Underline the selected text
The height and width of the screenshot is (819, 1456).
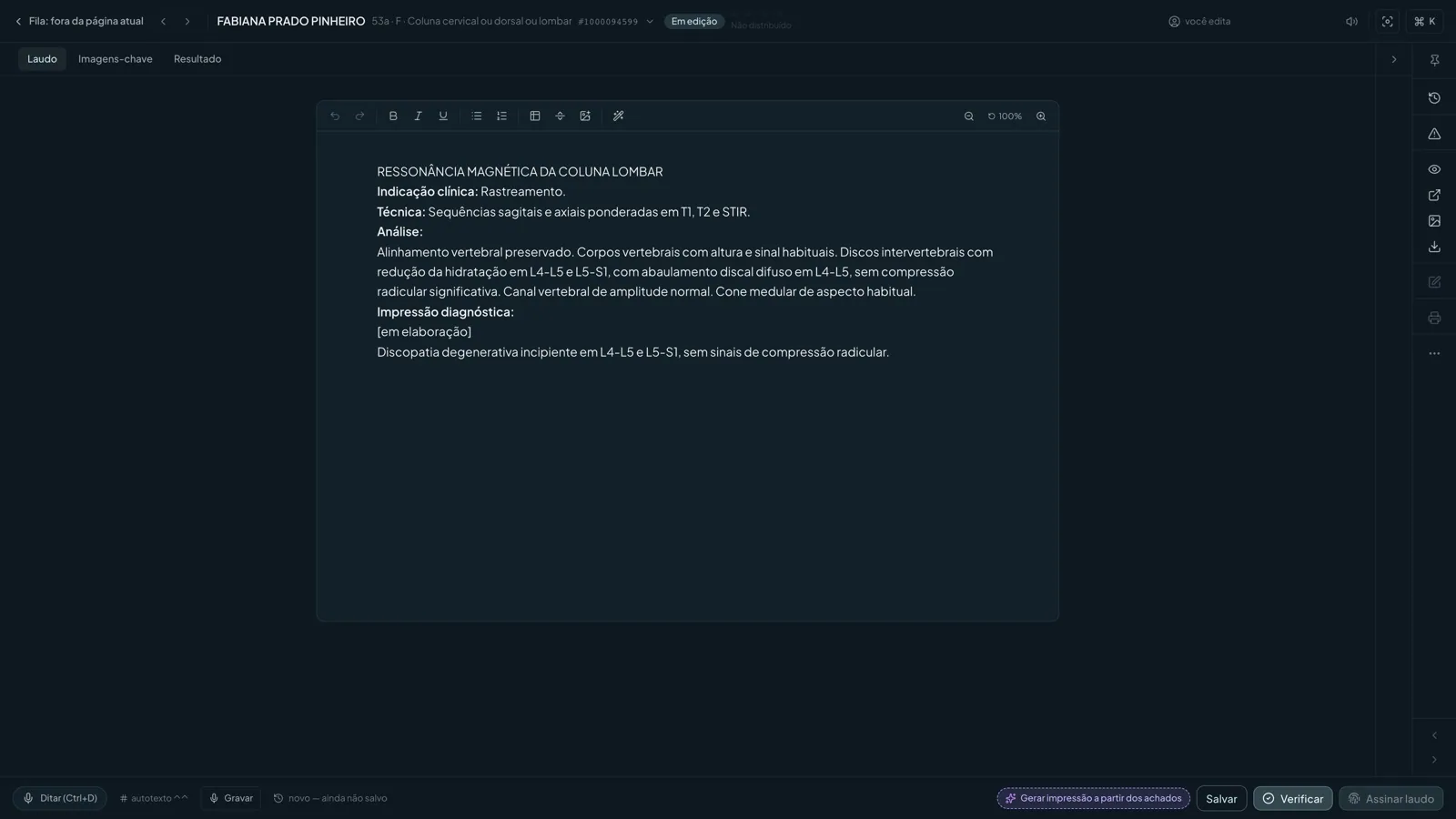click(x=443, y=116)
